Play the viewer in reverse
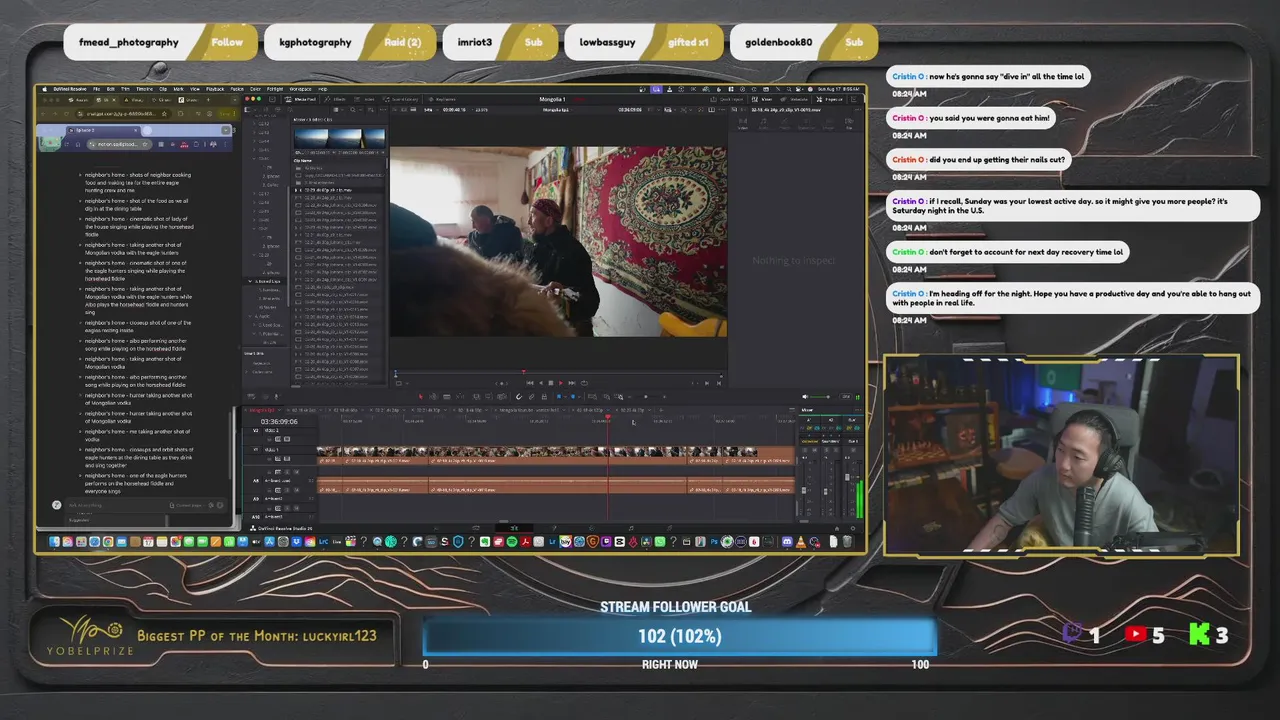Screen dimensions: 1280x720 [x=541, y=383]
